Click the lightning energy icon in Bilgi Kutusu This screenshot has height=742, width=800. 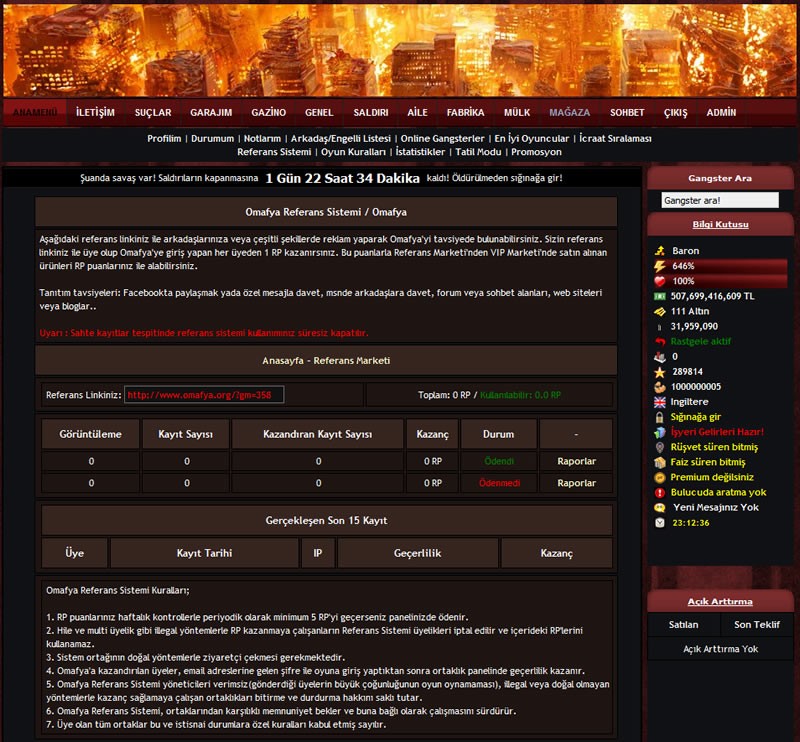659,266
